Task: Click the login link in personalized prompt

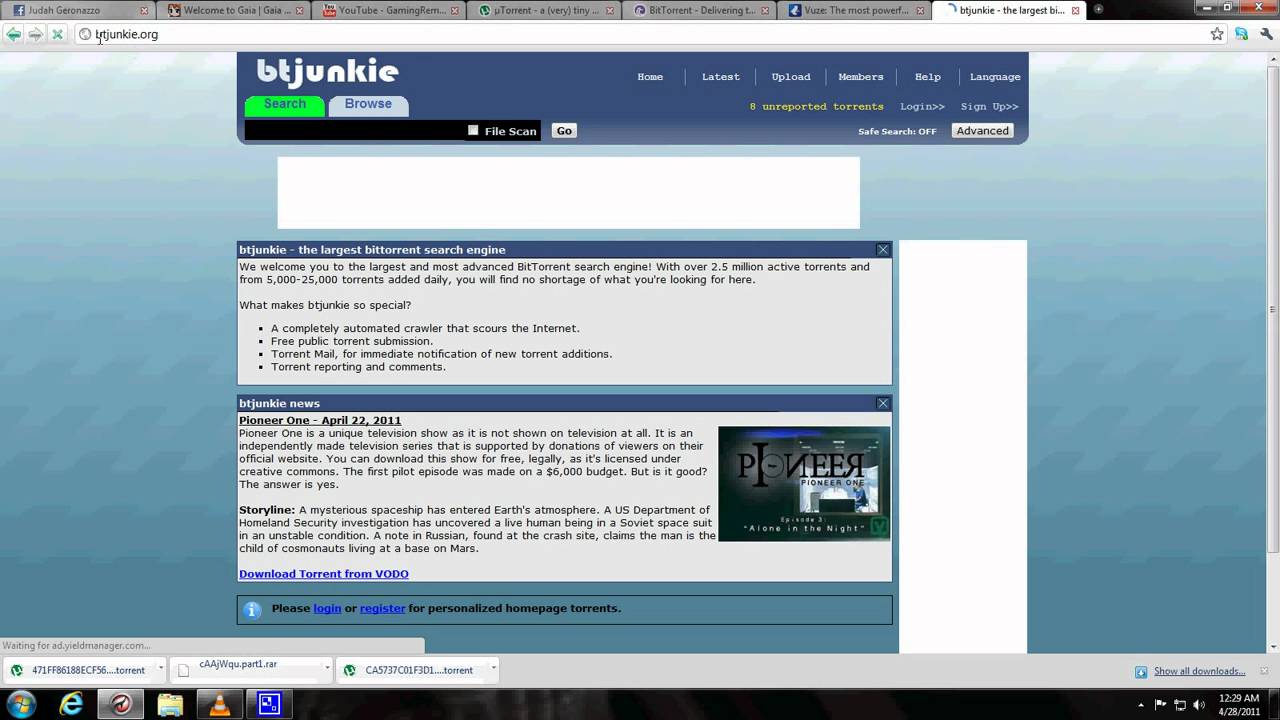Action: coord(327,608)
